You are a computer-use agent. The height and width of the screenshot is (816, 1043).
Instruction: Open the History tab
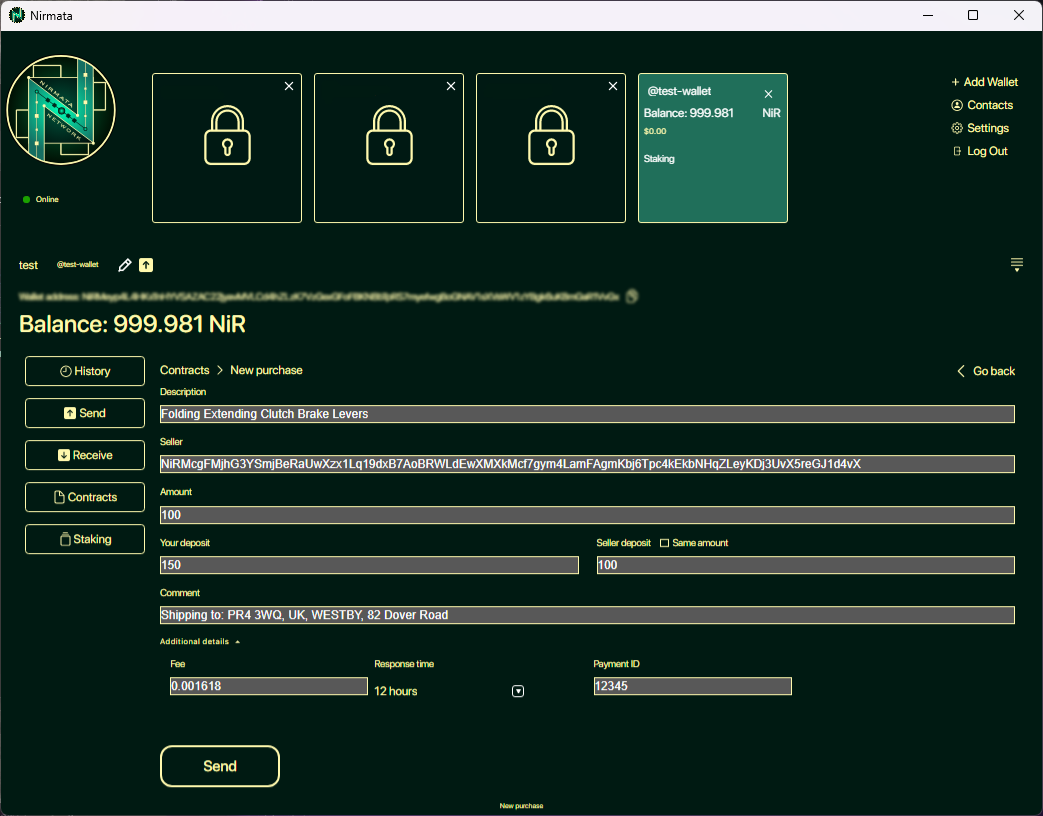coord(85,371)
